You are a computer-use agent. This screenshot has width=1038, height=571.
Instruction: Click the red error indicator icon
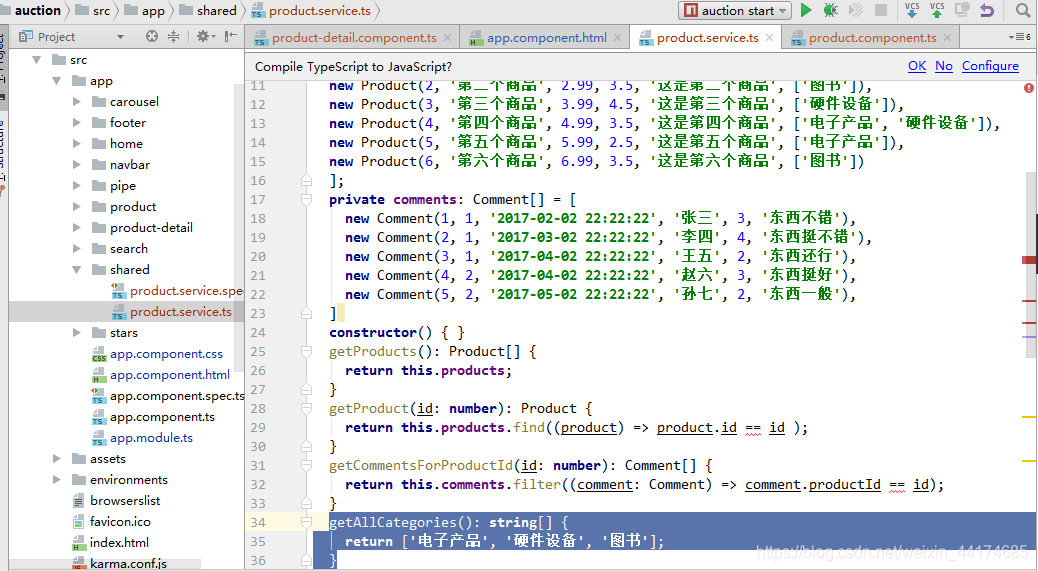(1028, 87)
